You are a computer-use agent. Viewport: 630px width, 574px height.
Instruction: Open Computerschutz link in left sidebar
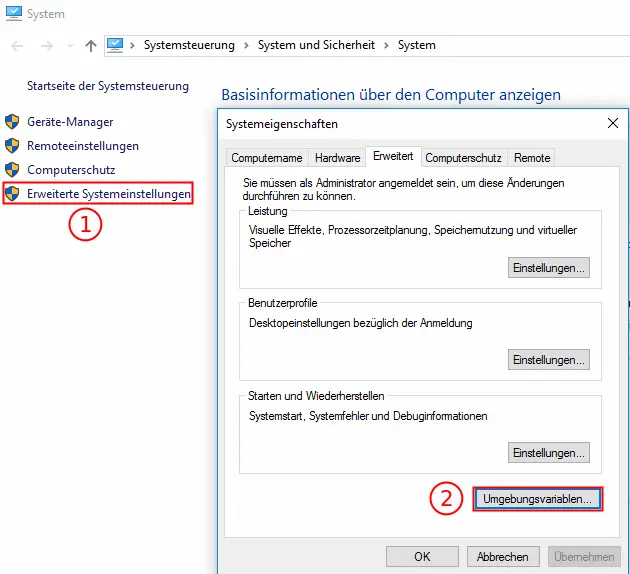pyautogui.click(x=71, y=170)
